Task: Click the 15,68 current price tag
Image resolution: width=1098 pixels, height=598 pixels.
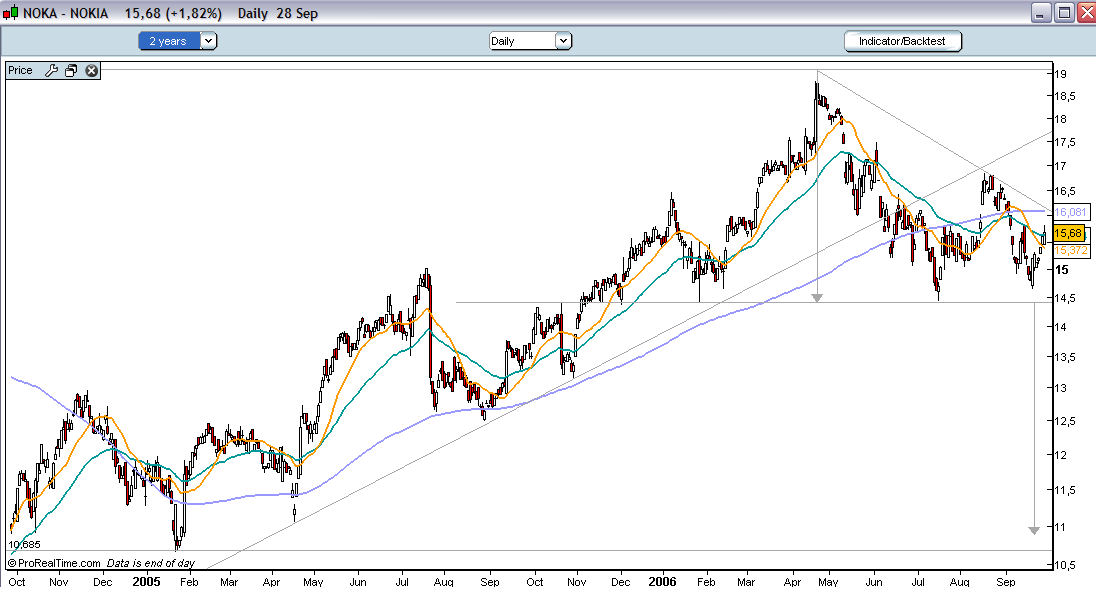Action: (1069, 233)
